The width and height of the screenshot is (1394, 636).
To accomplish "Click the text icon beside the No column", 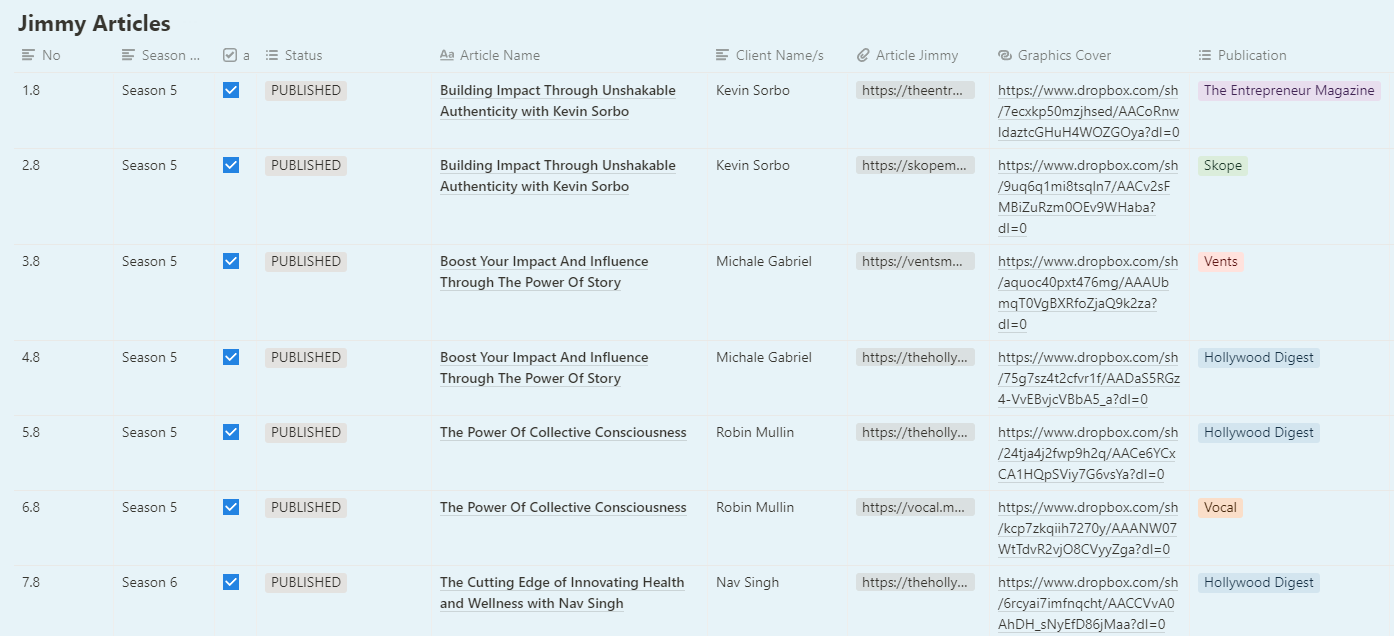I will pos(29,56).
